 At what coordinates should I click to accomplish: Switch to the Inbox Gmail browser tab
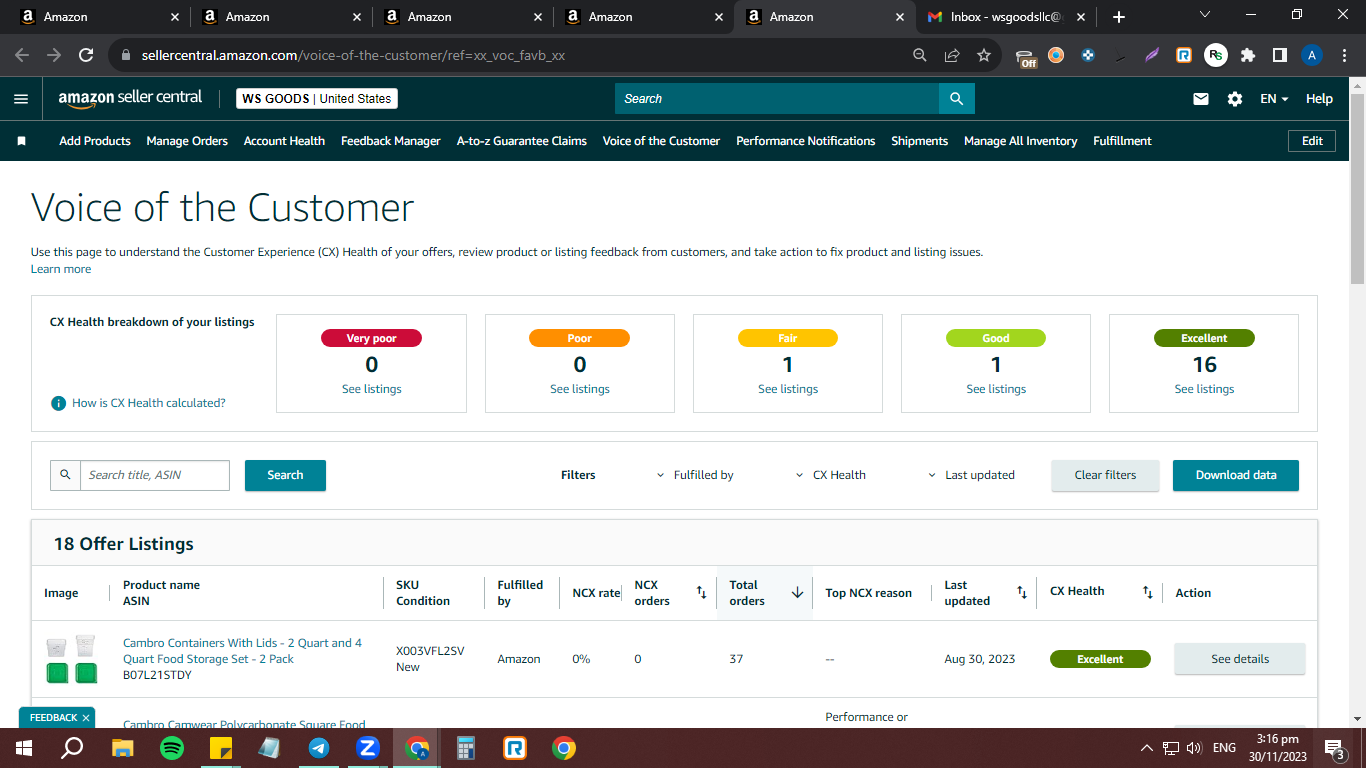coord(1007,17)
